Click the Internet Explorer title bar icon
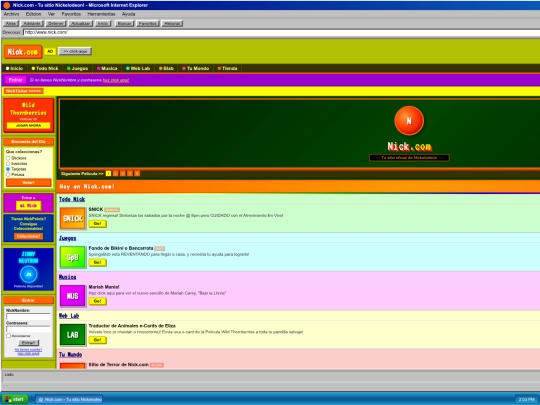The height and width of the screenshot is (405, 540). tap(7, 5)
